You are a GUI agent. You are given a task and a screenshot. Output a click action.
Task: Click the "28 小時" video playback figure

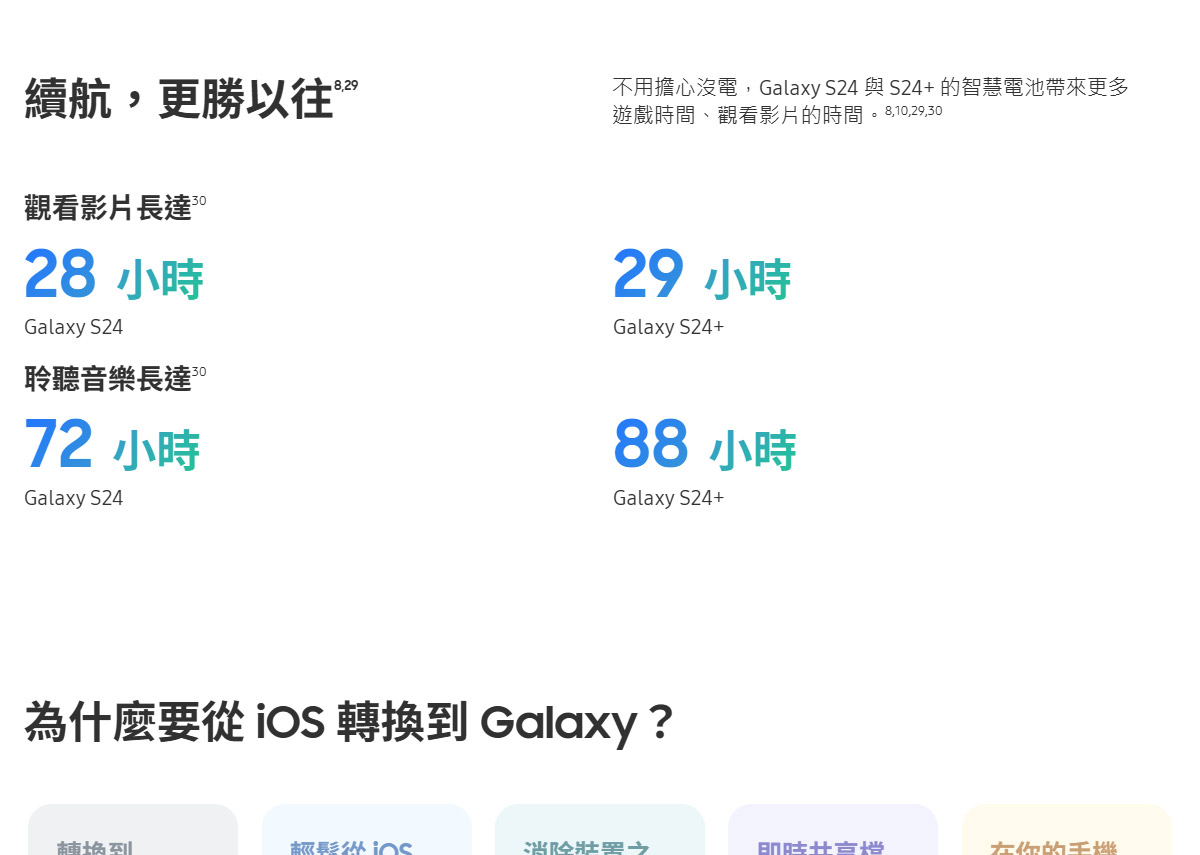coord(113,275)
